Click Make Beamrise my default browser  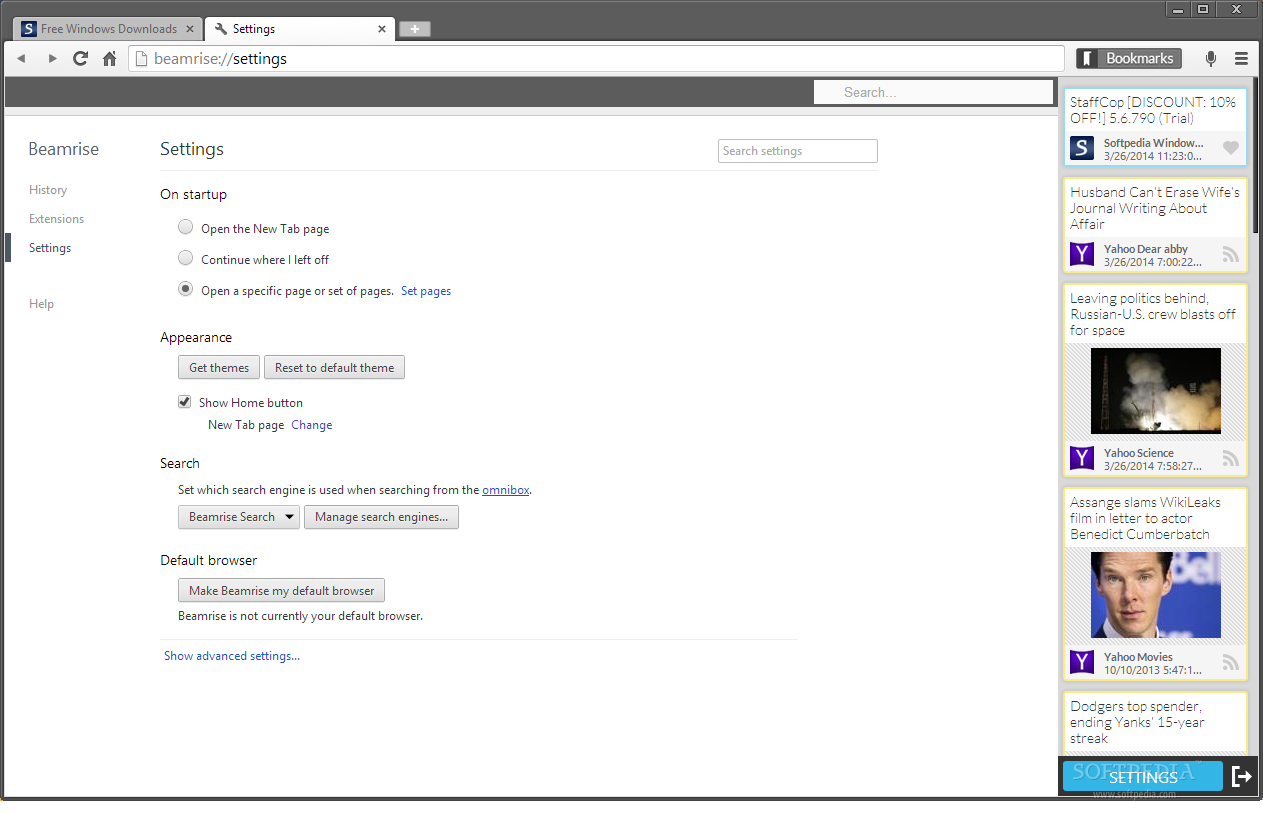(282, 591)
